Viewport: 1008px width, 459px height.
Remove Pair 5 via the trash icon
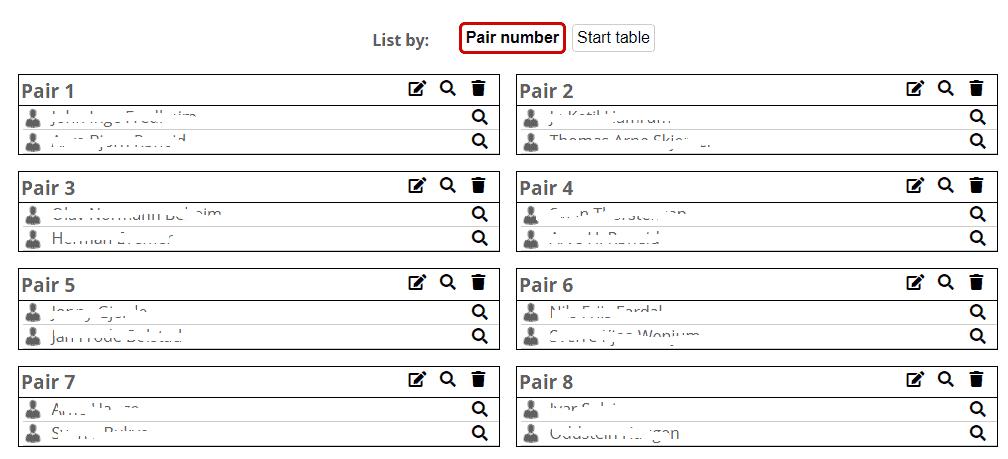tap(478, 283)
